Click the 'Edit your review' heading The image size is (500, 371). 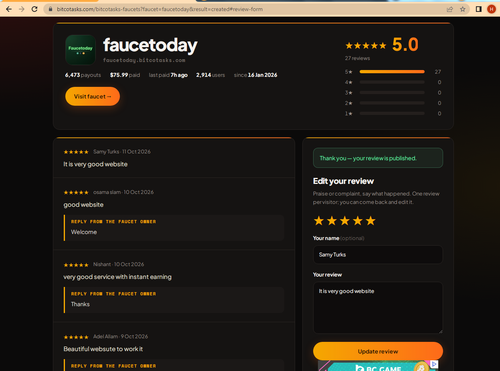tap(343, 181)
